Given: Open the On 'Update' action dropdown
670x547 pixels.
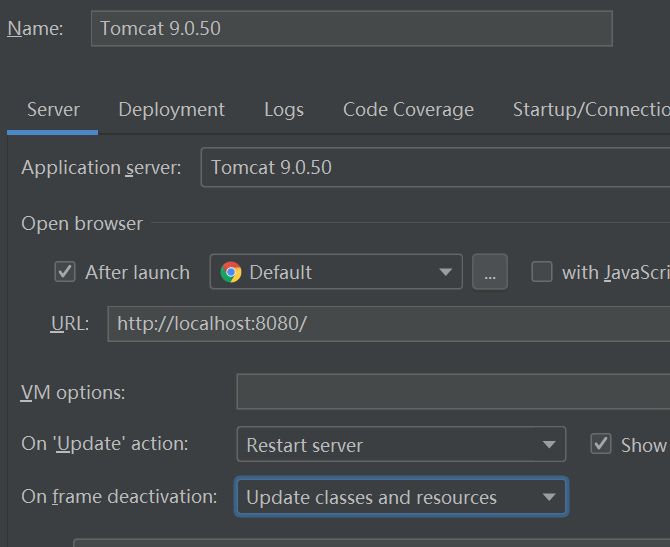Looking at the screenshot, I should tap(401, 444).
